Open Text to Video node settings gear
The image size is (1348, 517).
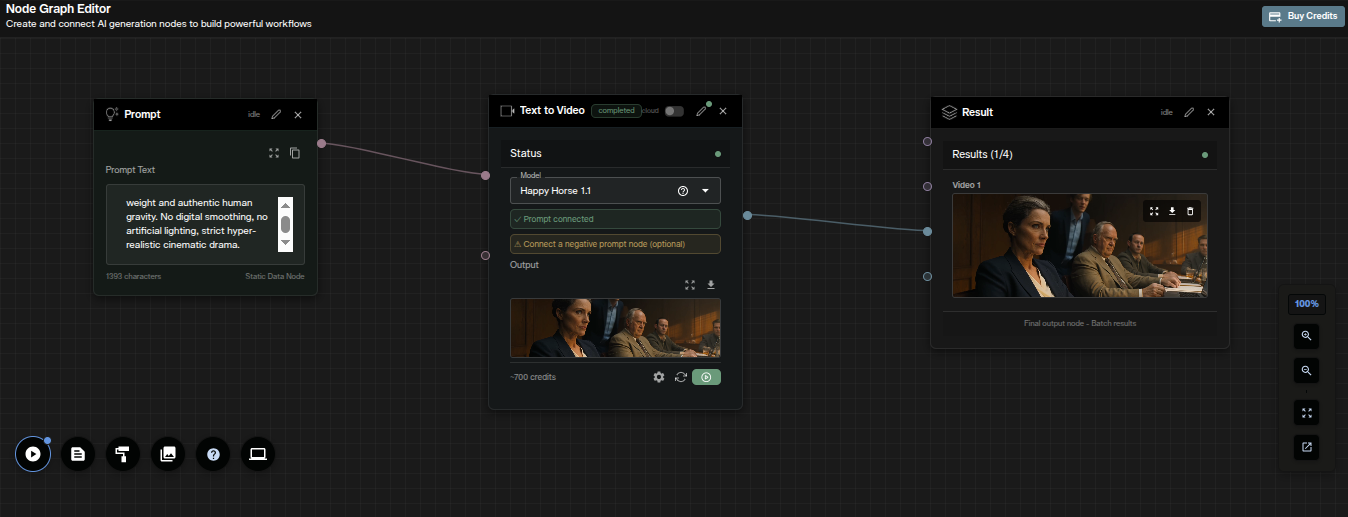[659, 377]
